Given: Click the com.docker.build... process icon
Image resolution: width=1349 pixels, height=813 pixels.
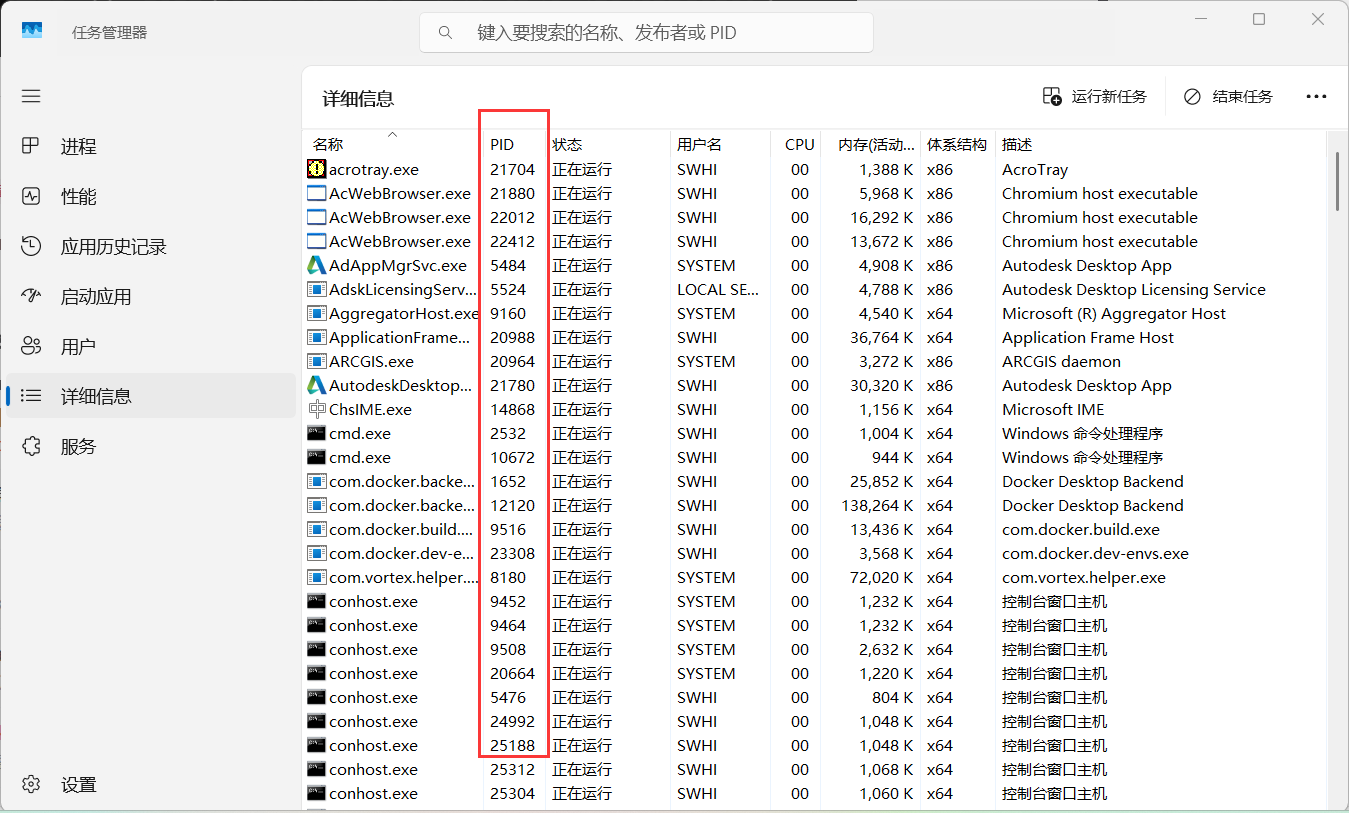Looking at the screenshot, I should (x=316, y=529).
